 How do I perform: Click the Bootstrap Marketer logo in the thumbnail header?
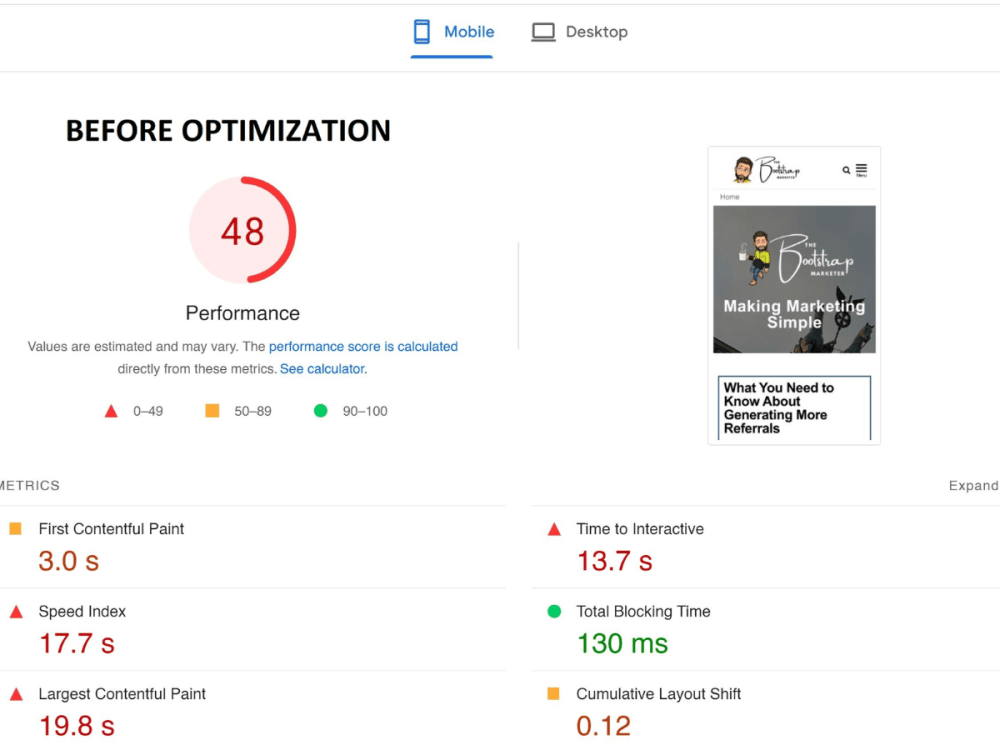[x=766, y=169]
